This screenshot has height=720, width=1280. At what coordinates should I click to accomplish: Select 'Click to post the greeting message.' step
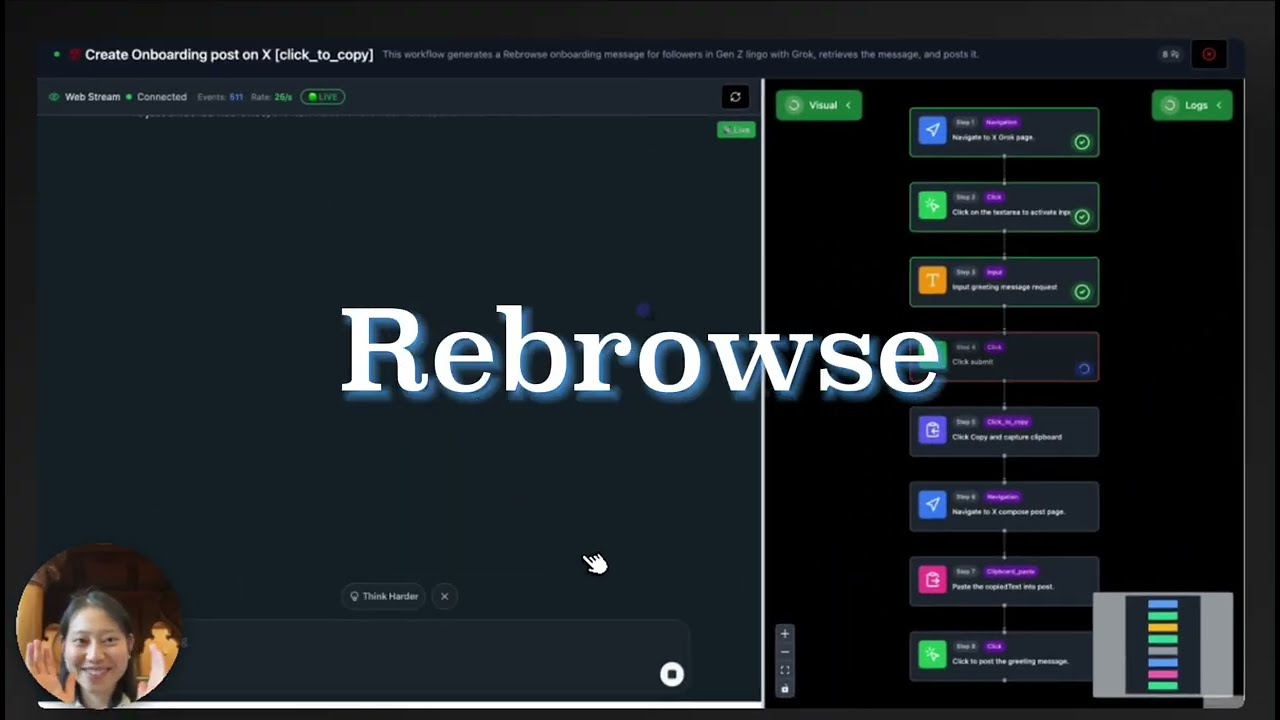(1004, 656)
